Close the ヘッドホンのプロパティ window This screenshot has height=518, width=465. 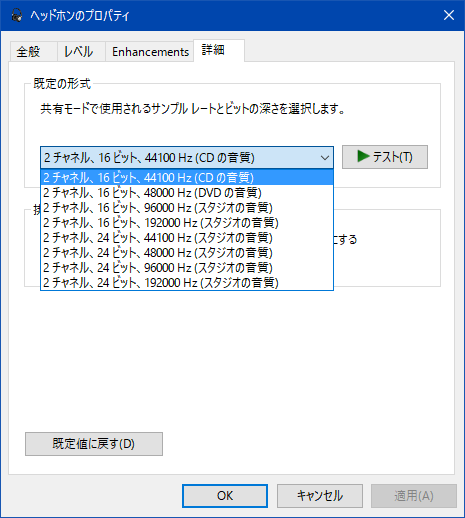pyautogui.click(x=449, y=15)
